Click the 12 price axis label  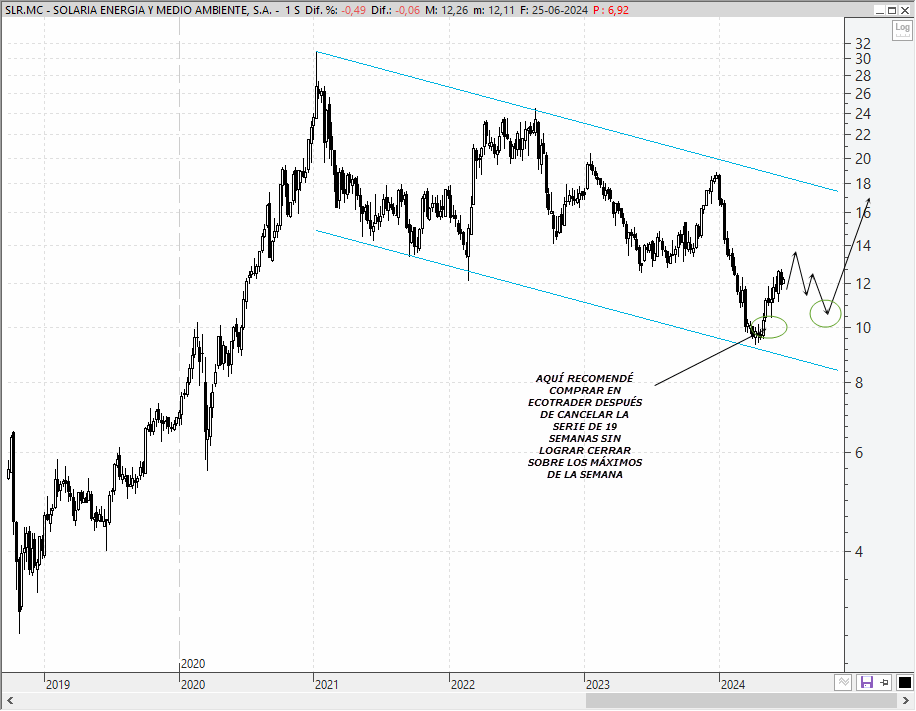click(863, 284)
